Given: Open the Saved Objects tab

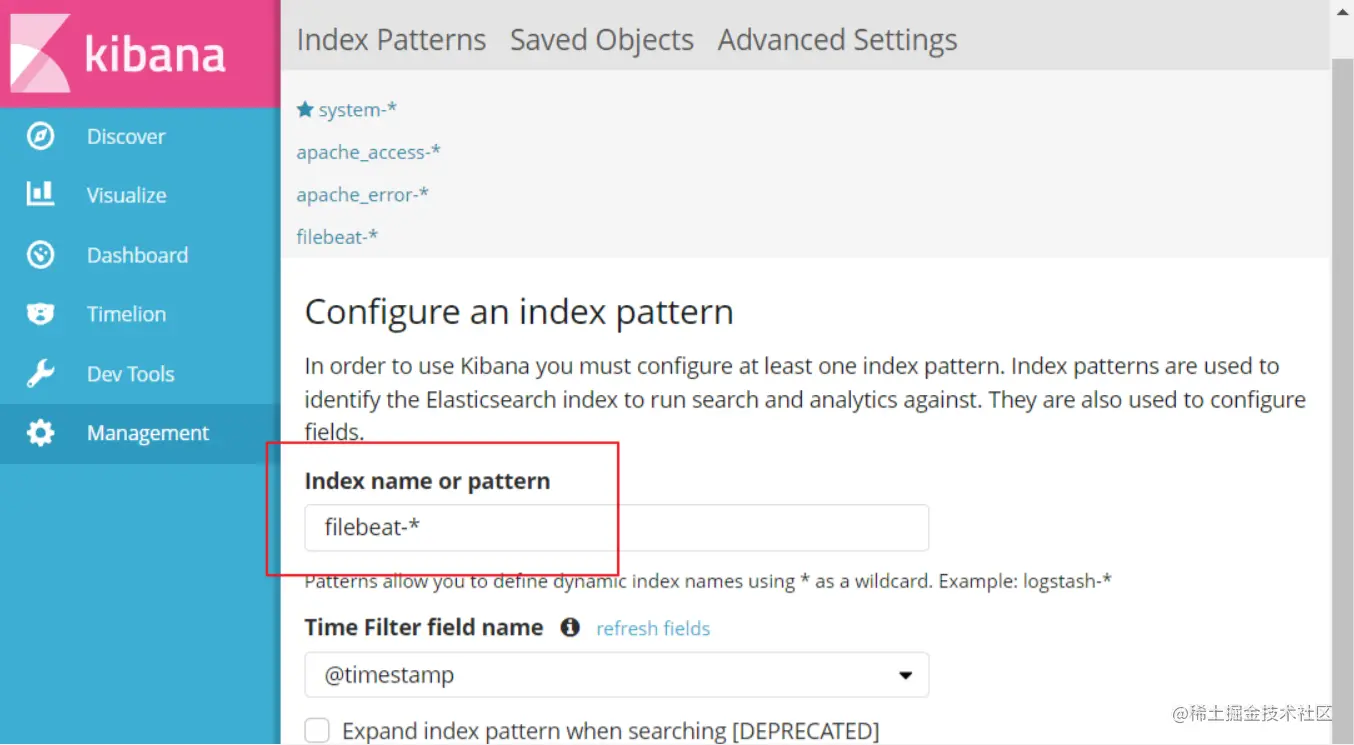Looking at the screenshot, I should tap(601, 40).
